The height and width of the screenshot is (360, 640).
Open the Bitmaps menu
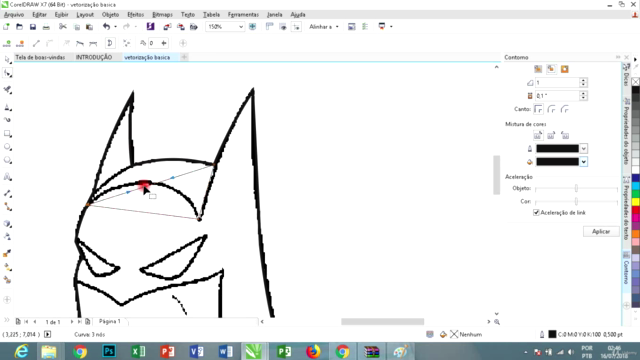click(x=162, y=15)
